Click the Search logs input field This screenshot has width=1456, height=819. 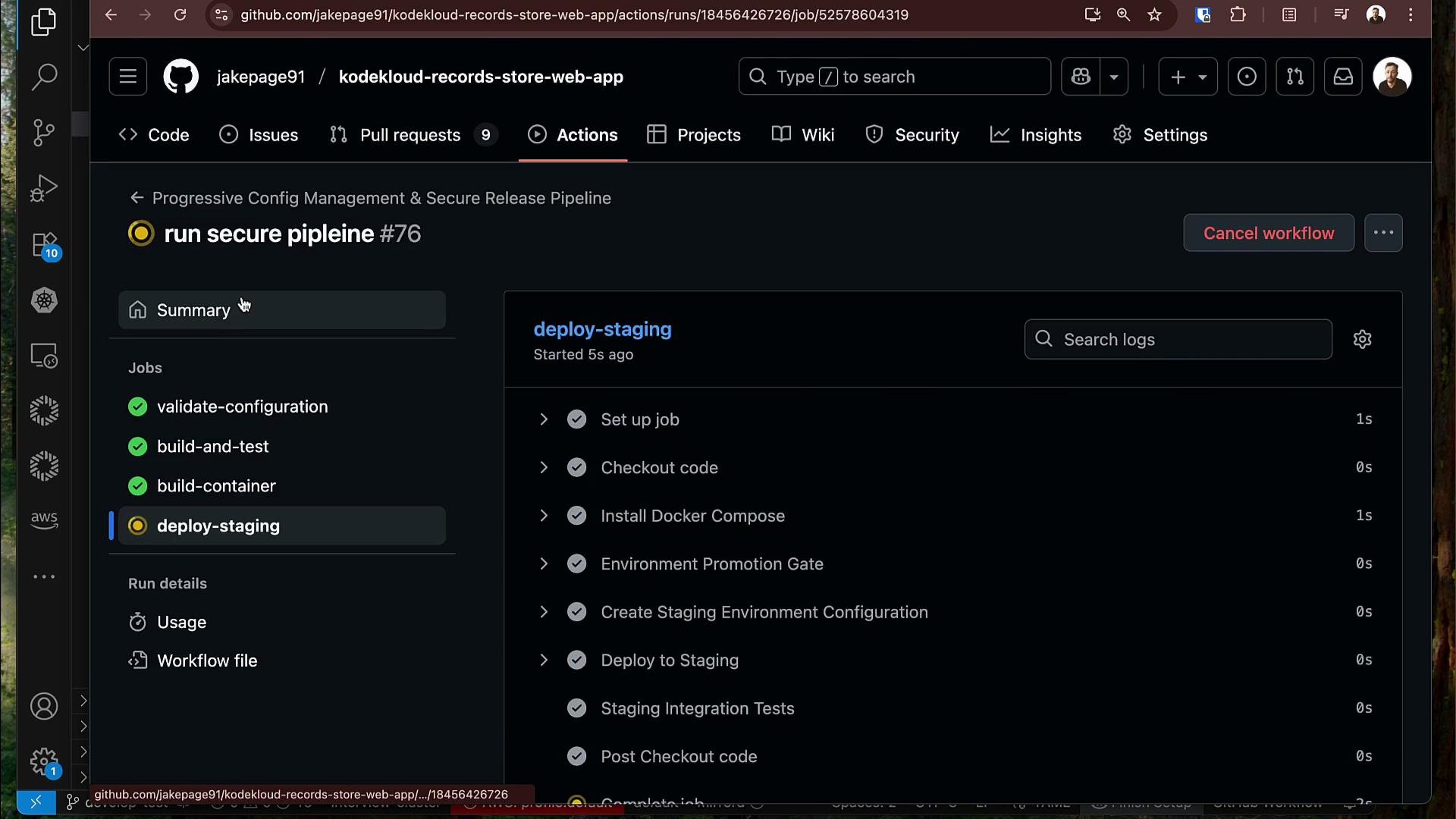click(x=1178, y=339)
